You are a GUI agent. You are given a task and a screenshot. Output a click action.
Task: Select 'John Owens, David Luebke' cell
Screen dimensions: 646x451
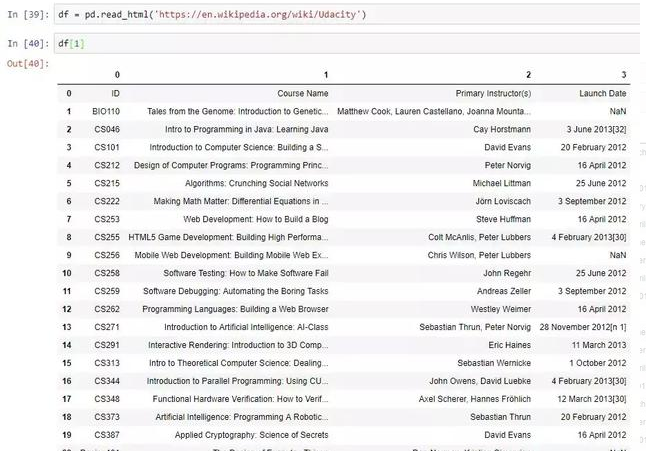tap(480, 381)
